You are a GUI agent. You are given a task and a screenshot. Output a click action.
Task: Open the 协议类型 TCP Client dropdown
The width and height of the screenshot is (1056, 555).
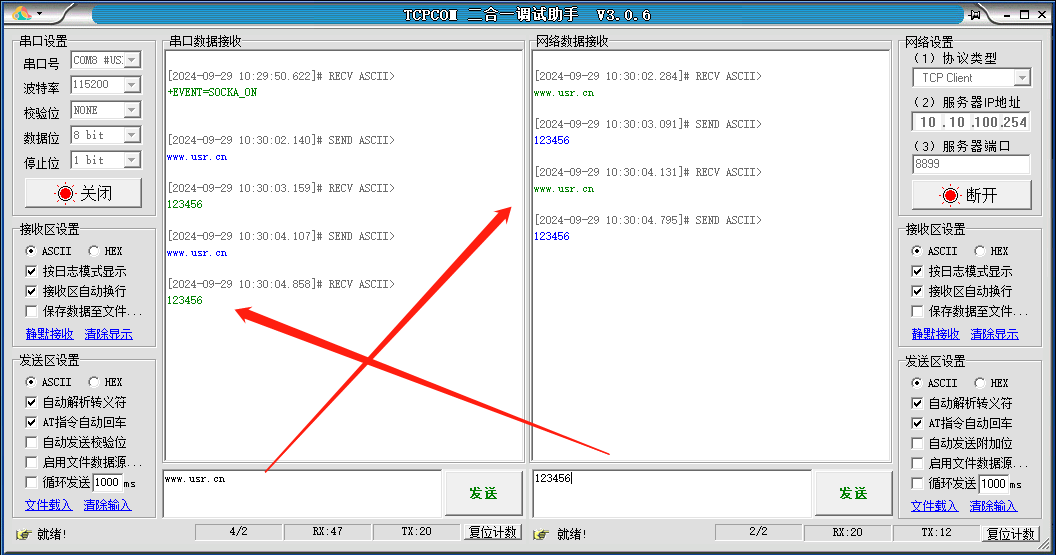(1021, 78)
